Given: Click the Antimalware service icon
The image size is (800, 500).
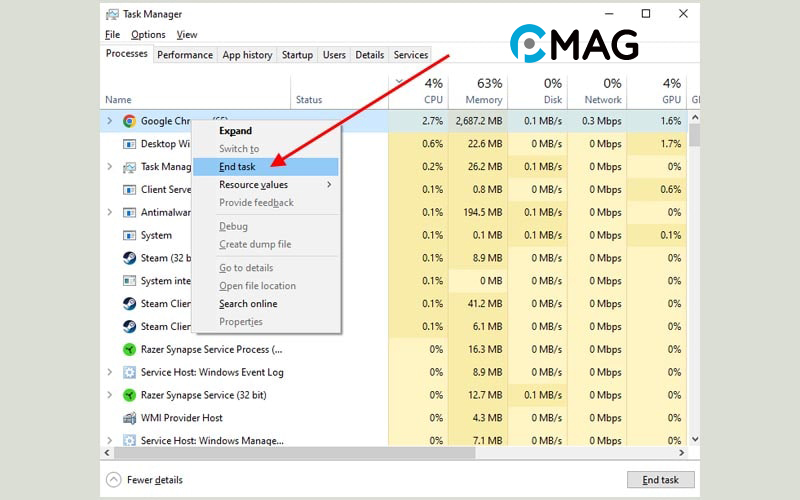Looking at the screenshot, I should (129, 212).
